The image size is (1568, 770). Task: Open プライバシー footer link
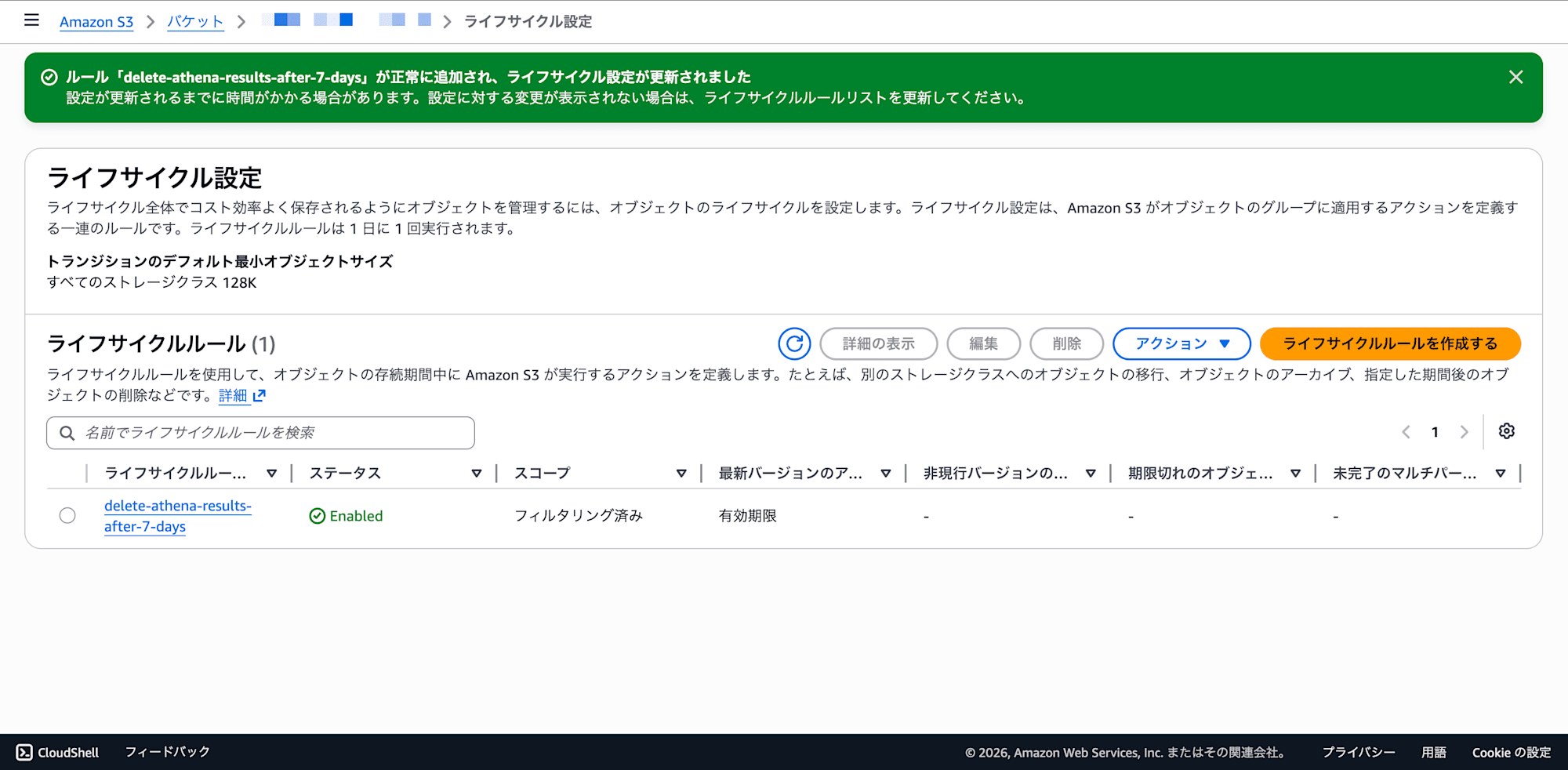[1359, 753]
